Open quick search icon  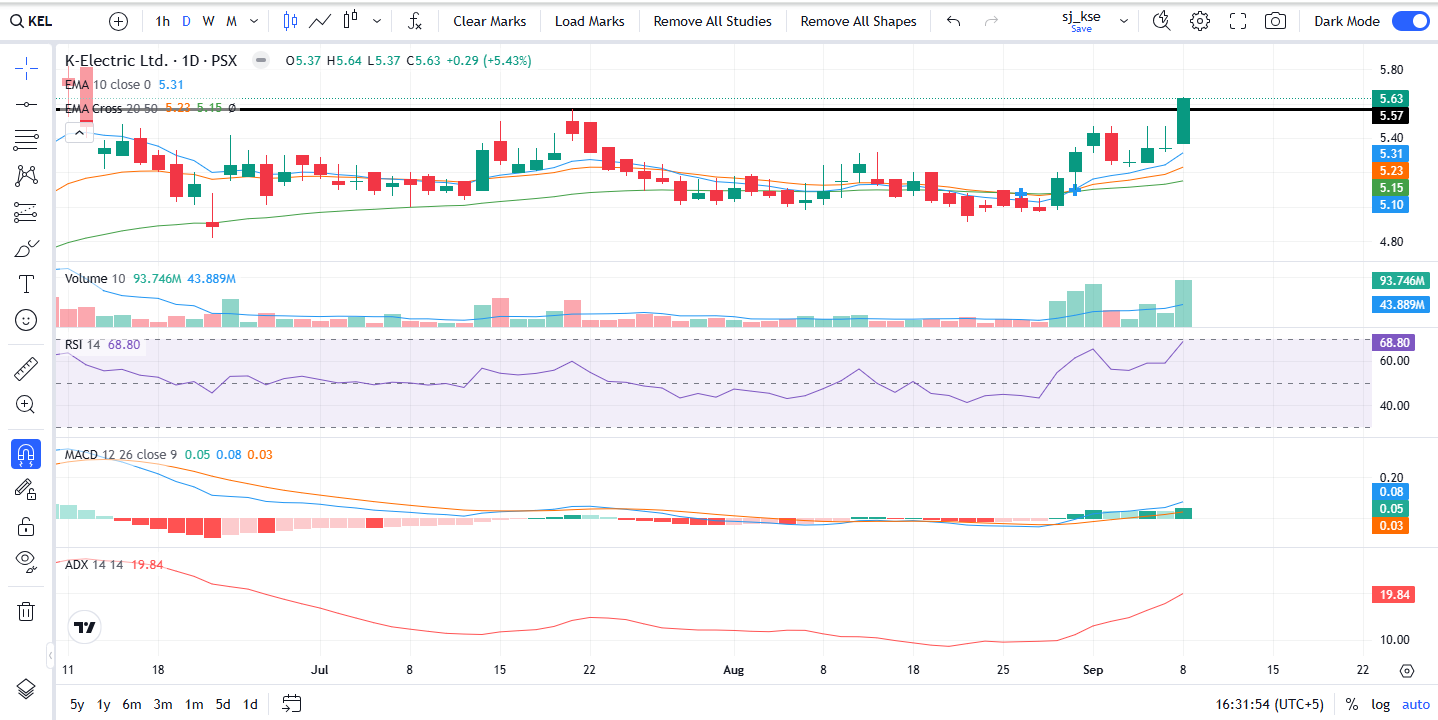coord(1161,21)
